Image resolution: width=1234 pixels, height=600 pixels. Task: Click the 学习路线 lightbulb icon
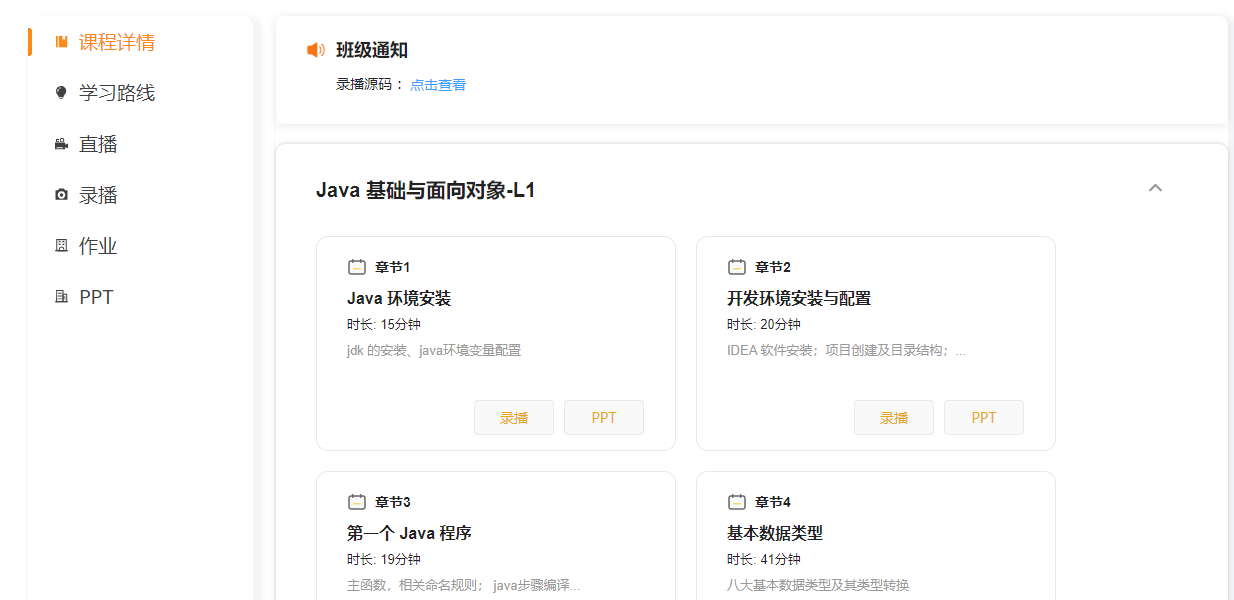[61, 93]
